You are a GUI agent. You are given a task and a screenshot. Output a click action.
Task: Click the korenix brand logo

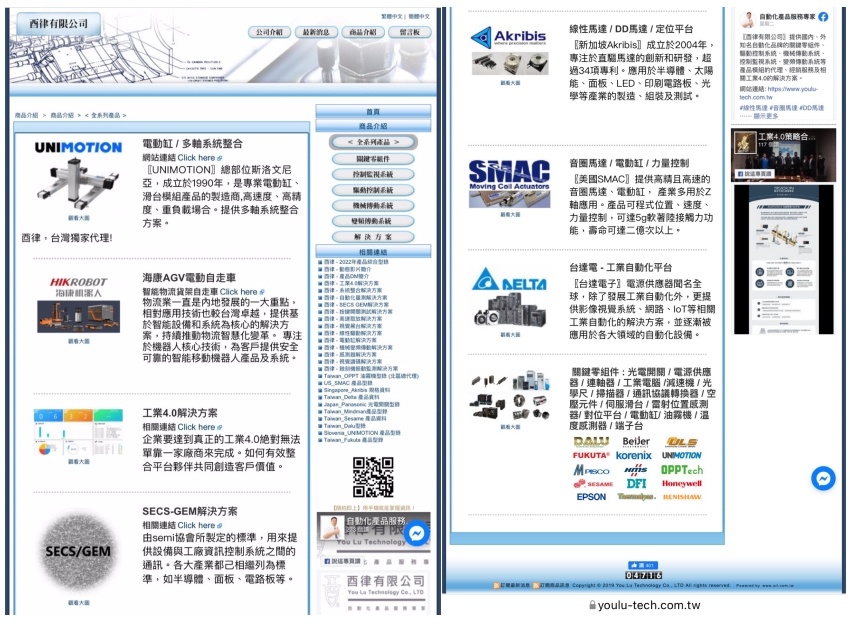tap(634, 456)
